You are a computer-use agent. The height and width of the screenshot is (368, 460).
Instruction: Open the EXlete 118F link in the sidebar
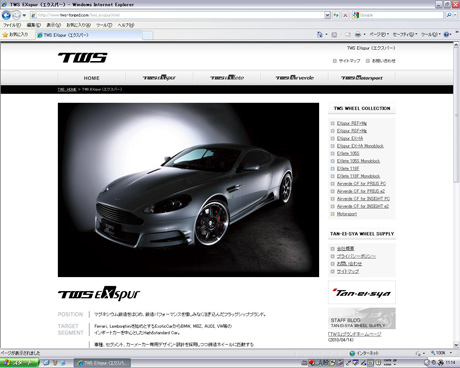point(348,169)
